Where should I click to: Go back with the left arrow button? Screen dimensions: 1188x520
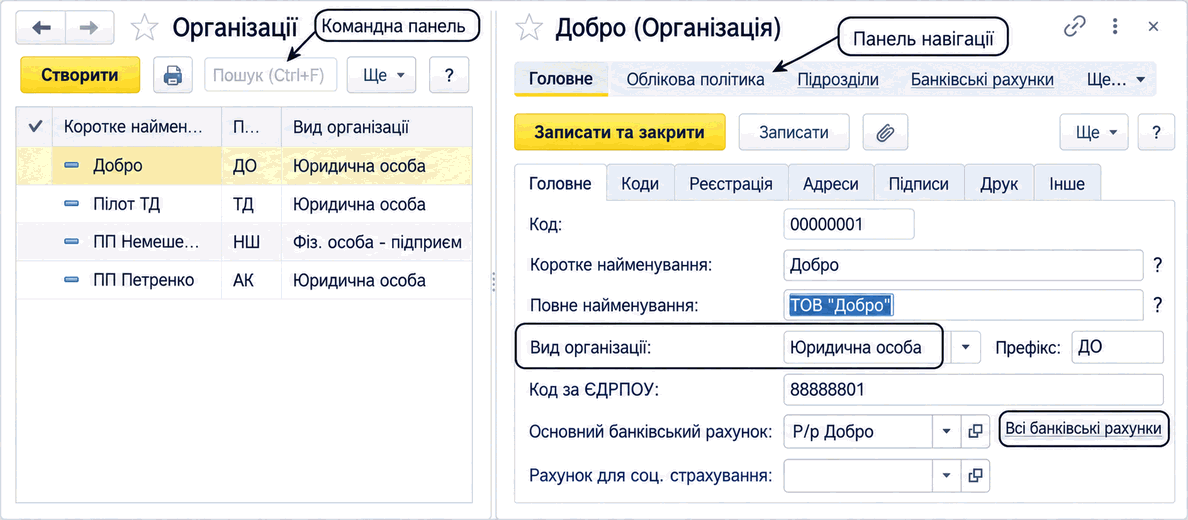41,28
